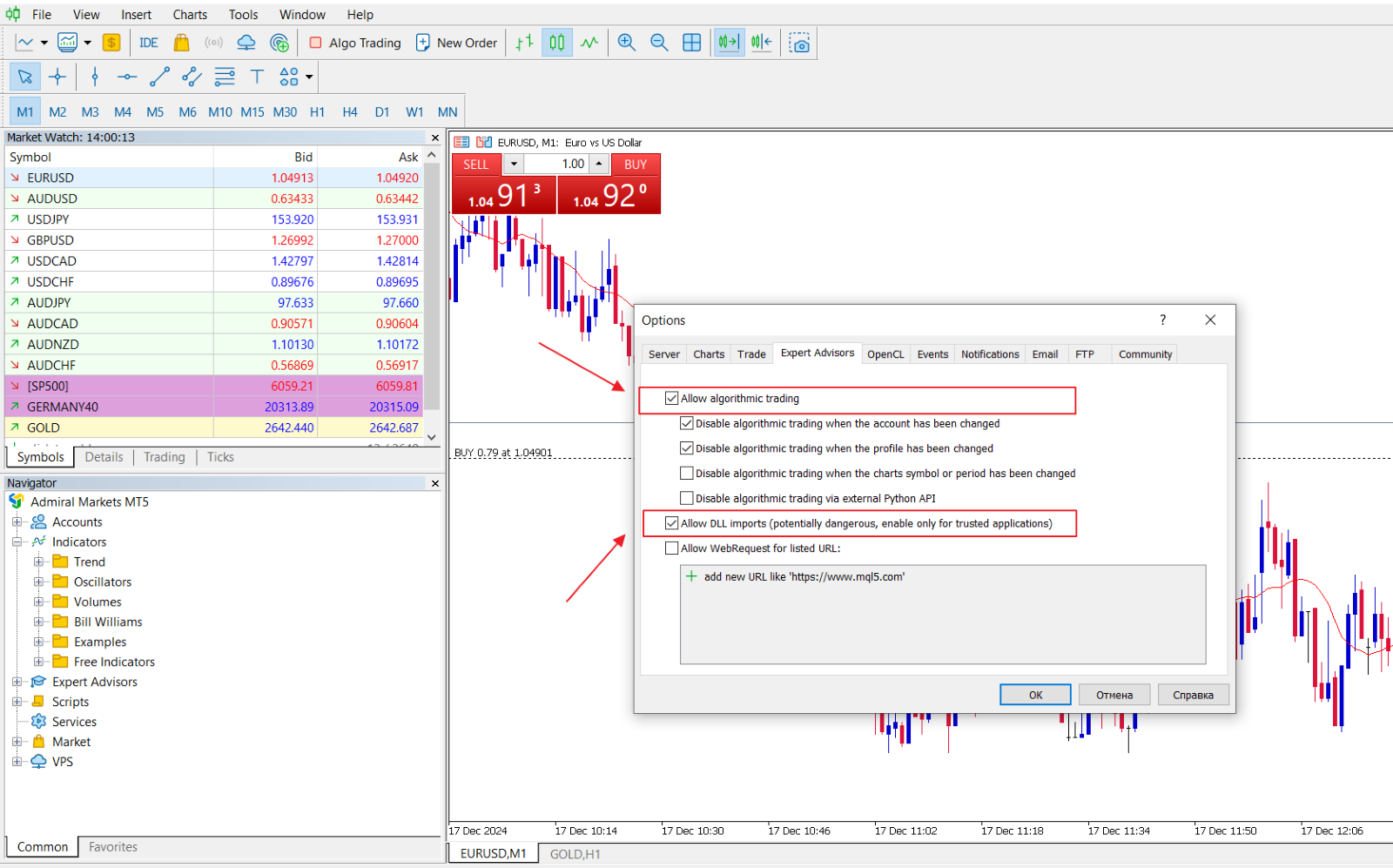Switch chart to bar chart mode
Viewport: 1393px width, 868px height.
click(524, 43)
